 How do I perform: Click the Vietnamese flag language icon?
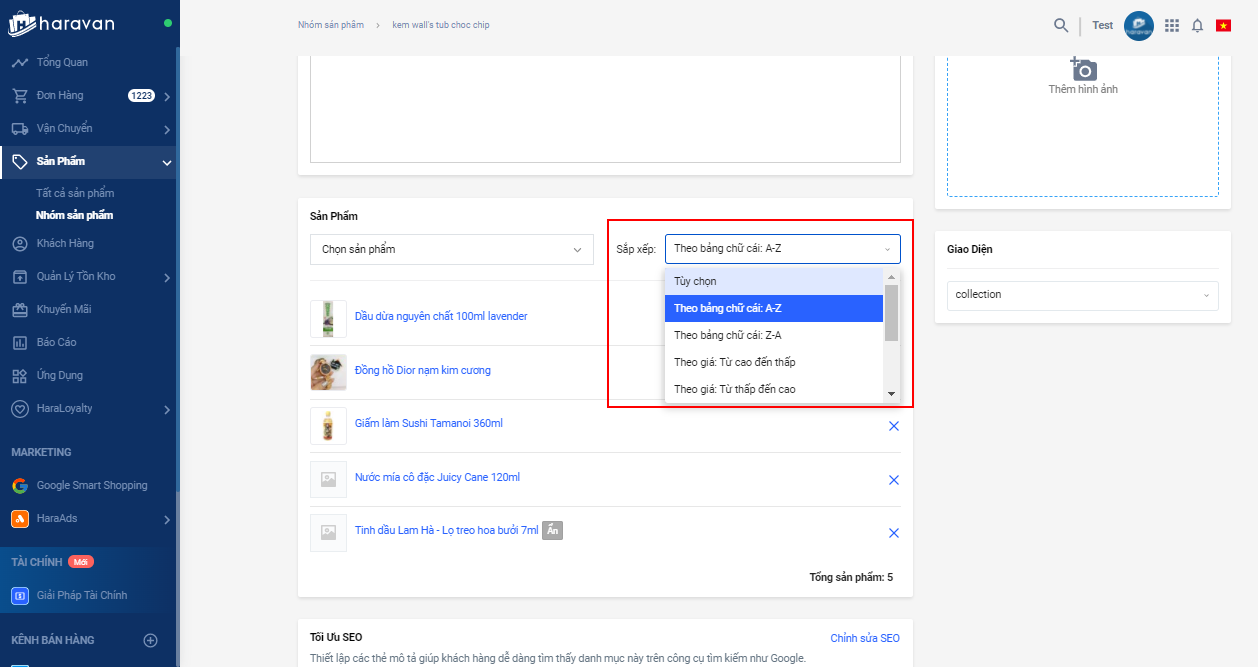(1223, 25)
